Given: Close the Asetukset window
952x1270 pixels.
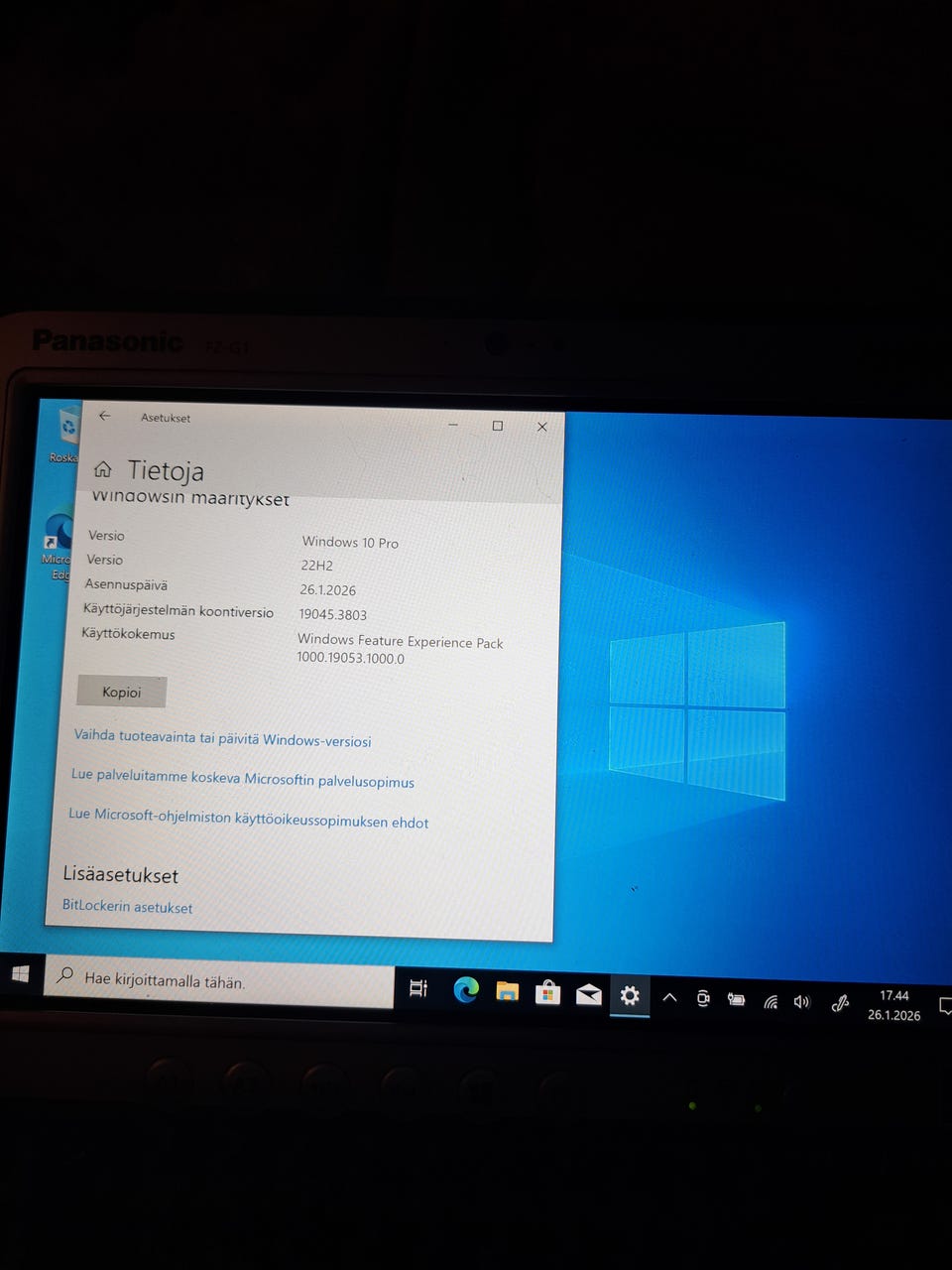Looking at the screenshot, I should [x=541, y=427].
